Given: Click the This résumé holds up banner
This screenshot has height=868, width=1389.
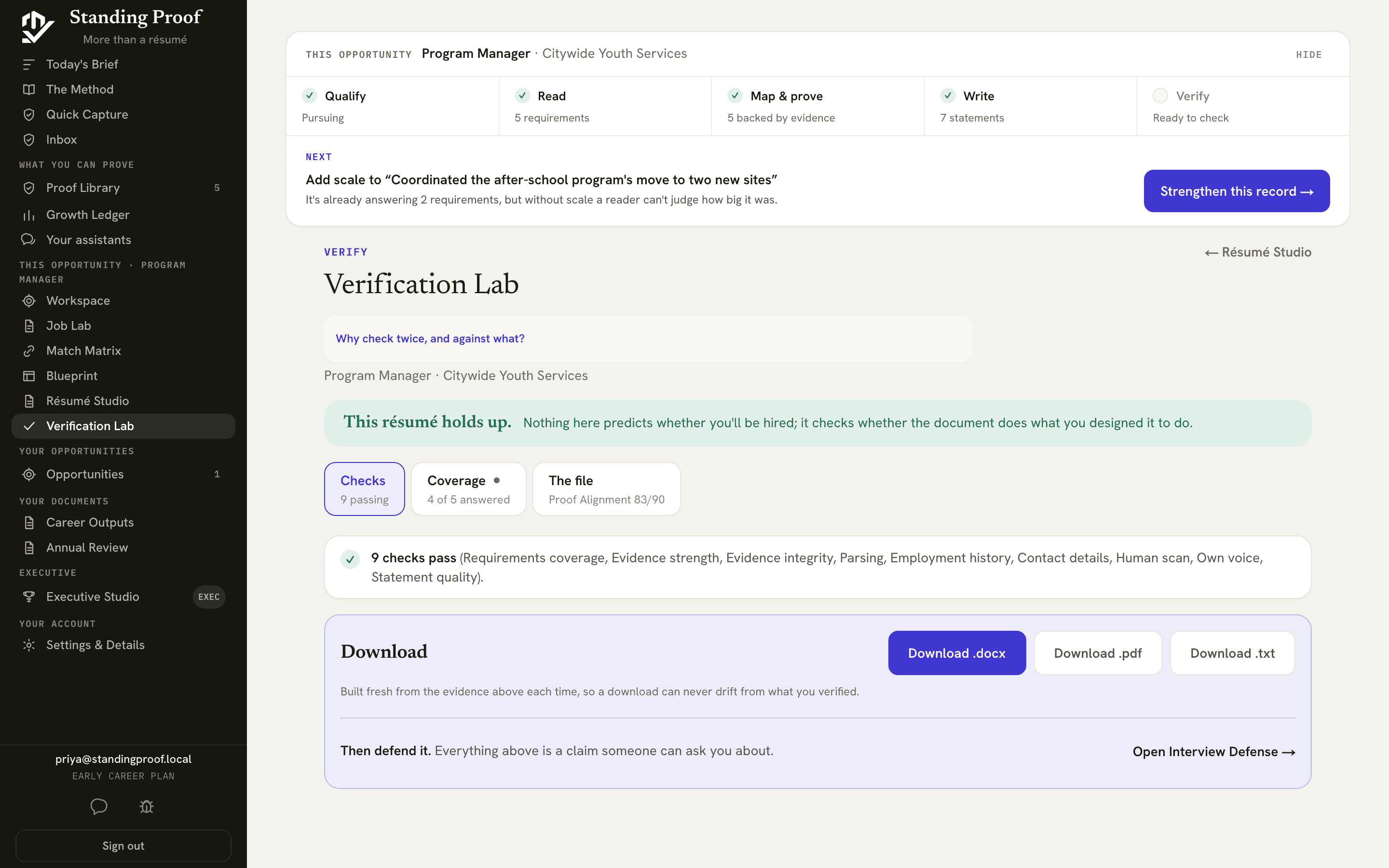Looking at the screenshot, I should tap(817, 423).
